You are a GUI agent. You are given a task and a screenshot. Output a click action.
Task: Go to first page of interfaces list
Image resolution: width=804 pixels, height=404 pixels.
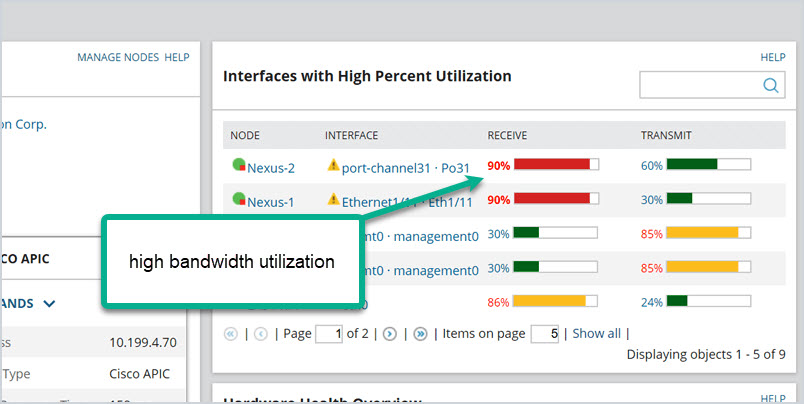pos(231,334)
